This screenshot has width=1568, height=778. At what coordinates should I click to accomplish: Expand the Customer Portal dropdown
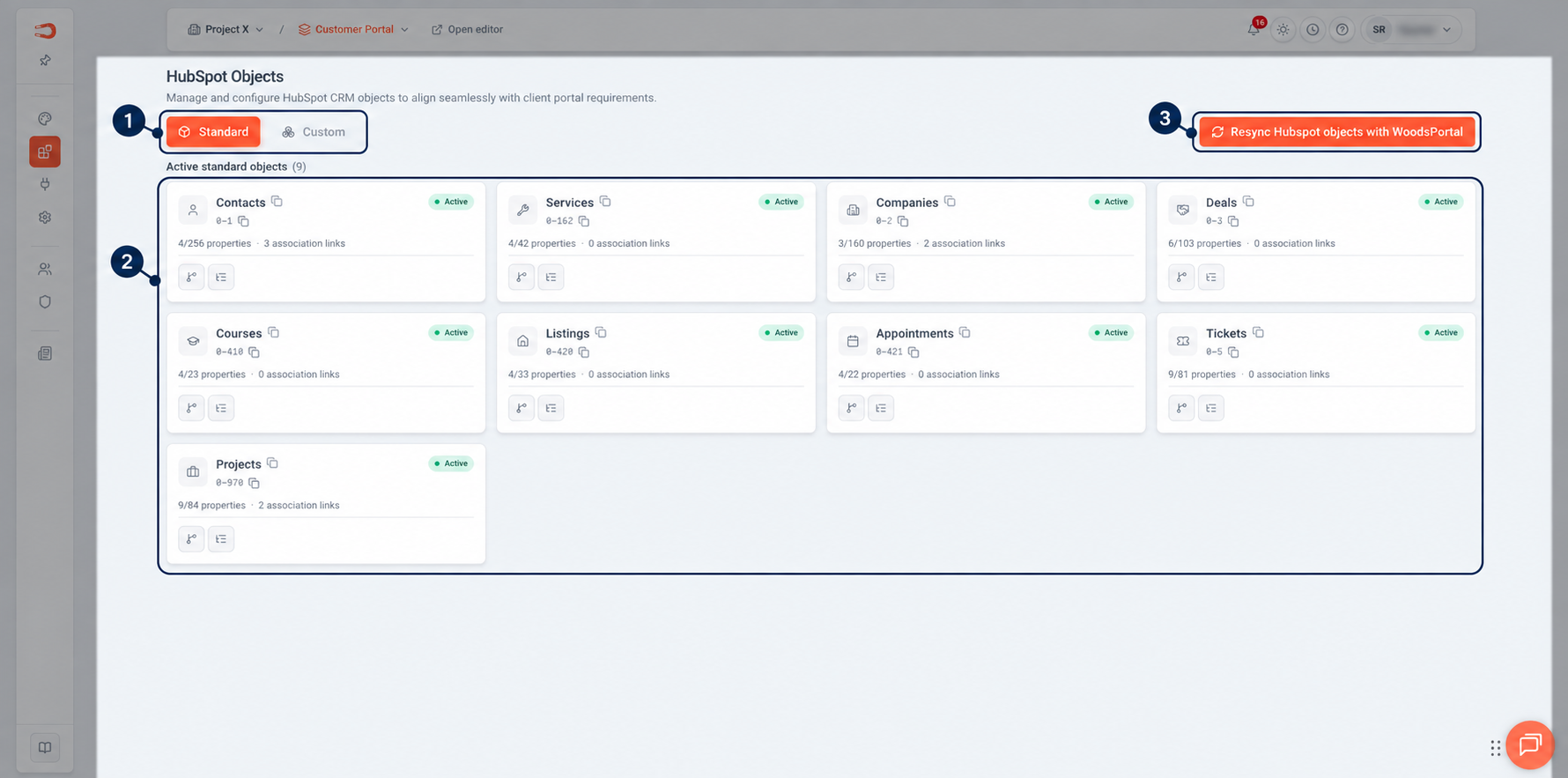pos(353,29)
